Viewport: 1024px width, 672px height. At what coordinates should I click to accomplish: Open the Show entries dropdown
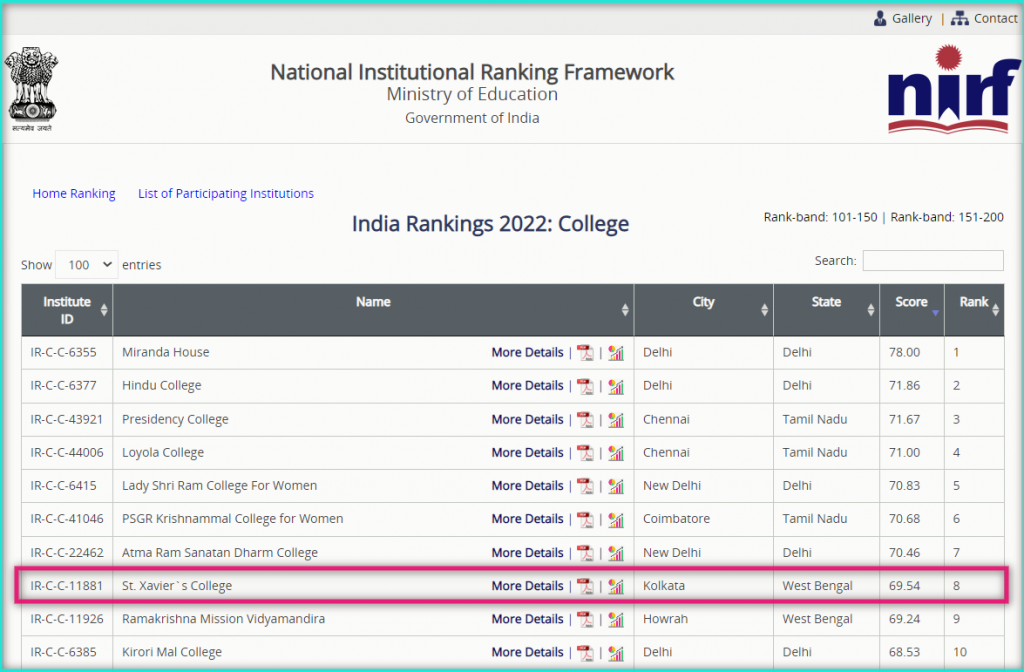87,264
